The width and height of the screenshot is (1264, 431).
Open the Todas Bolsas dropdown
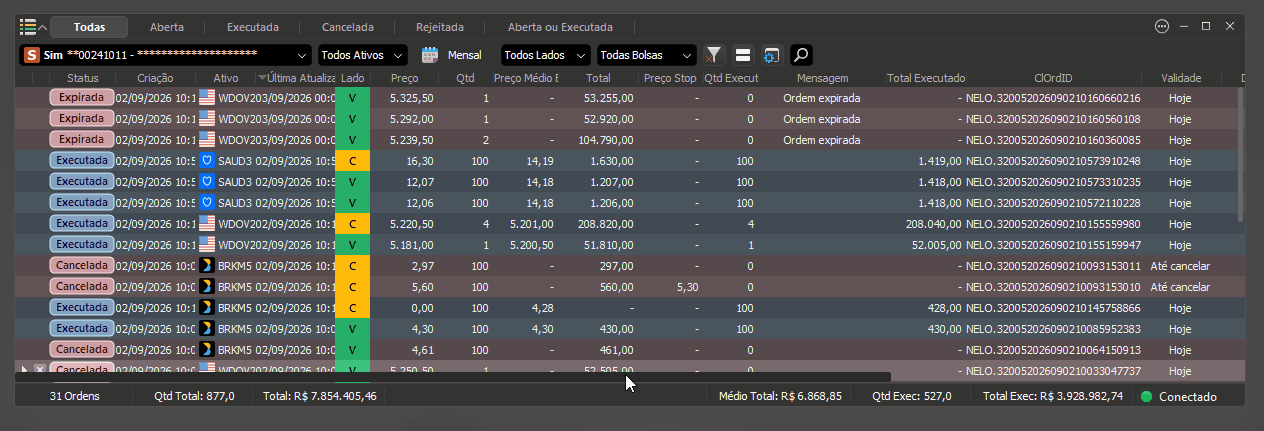(x=646, y=55)
